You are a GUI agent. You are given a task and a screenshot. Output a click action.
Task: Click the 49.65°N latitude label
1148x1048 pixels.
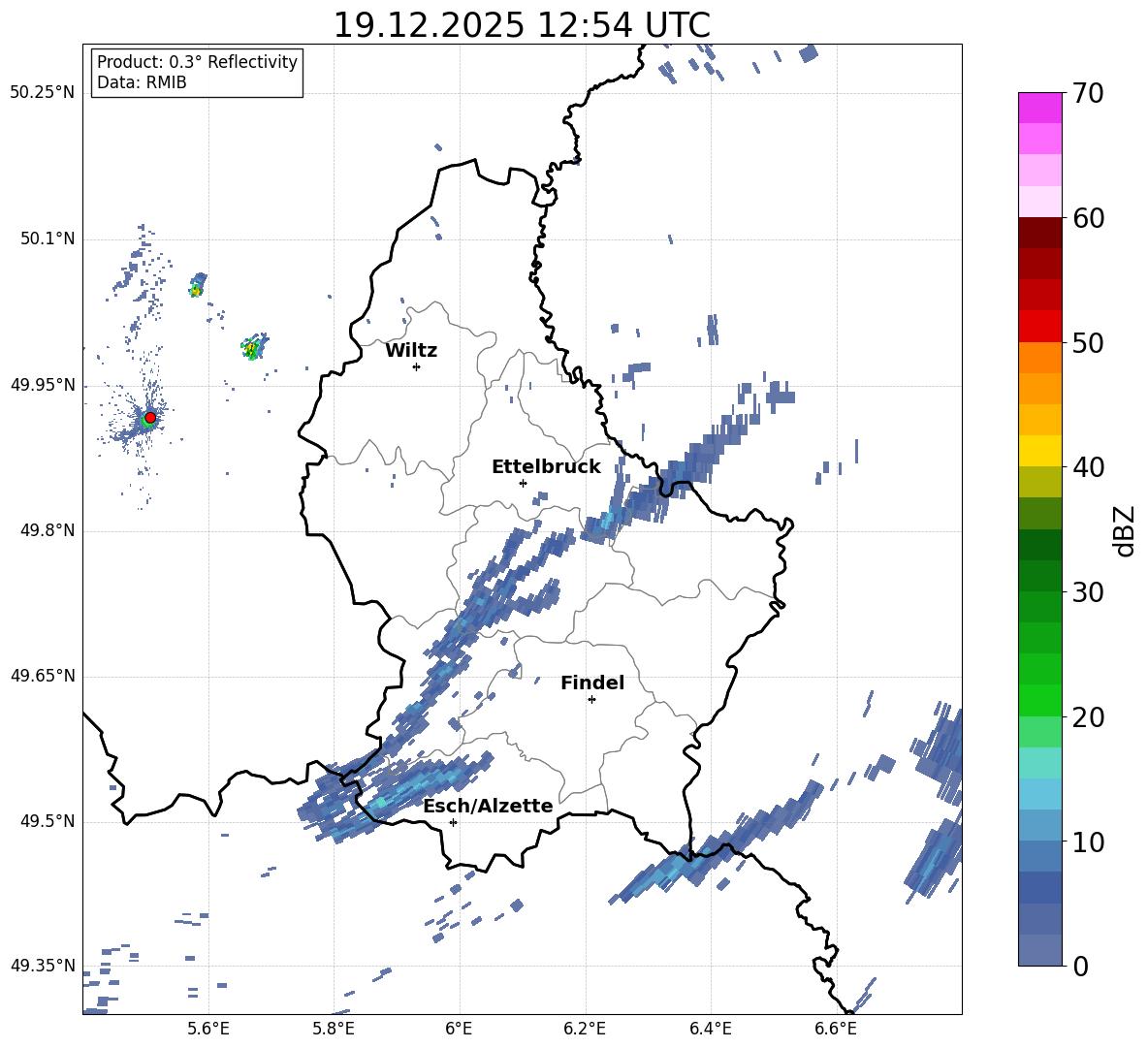point(43,676)
